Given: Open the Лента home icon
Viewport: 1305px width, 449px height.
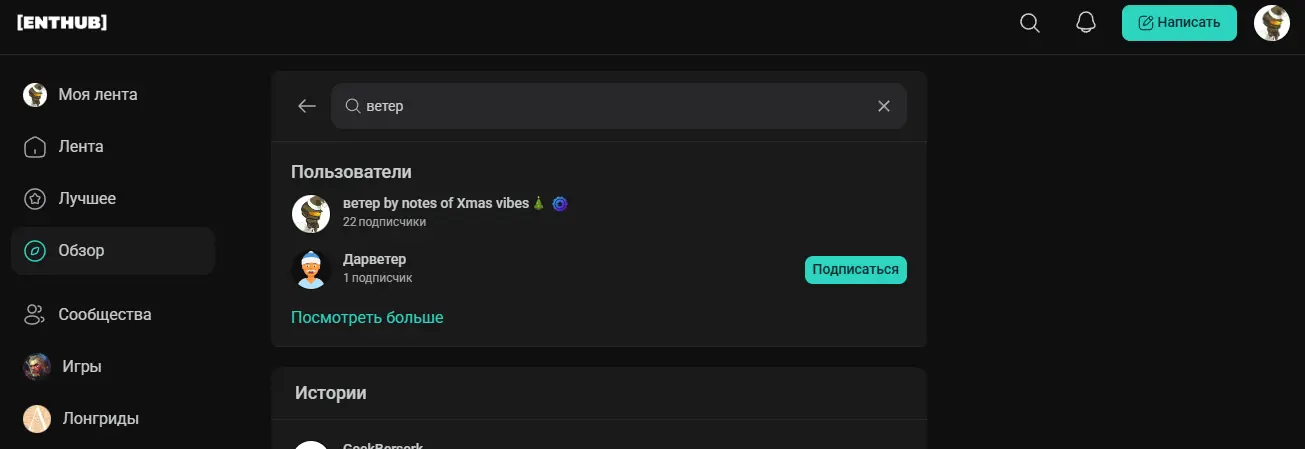Looking at the screenshot, I should [35, 147].
